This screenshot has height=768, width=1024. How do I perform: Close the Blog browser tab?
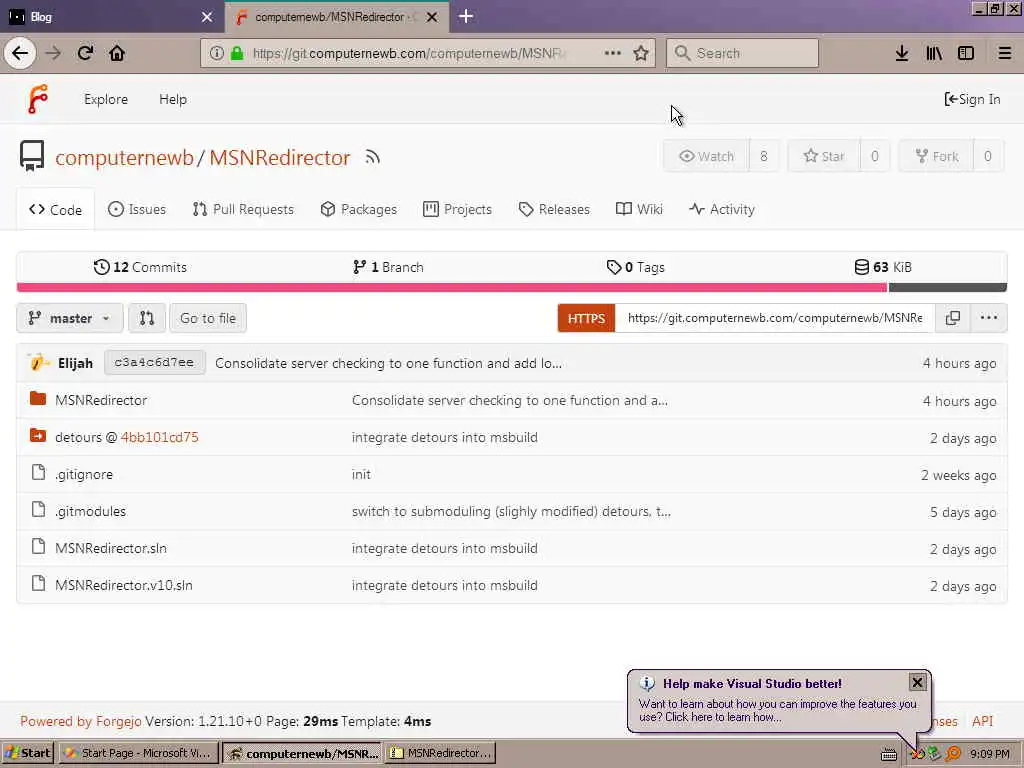tap(207, 17)
